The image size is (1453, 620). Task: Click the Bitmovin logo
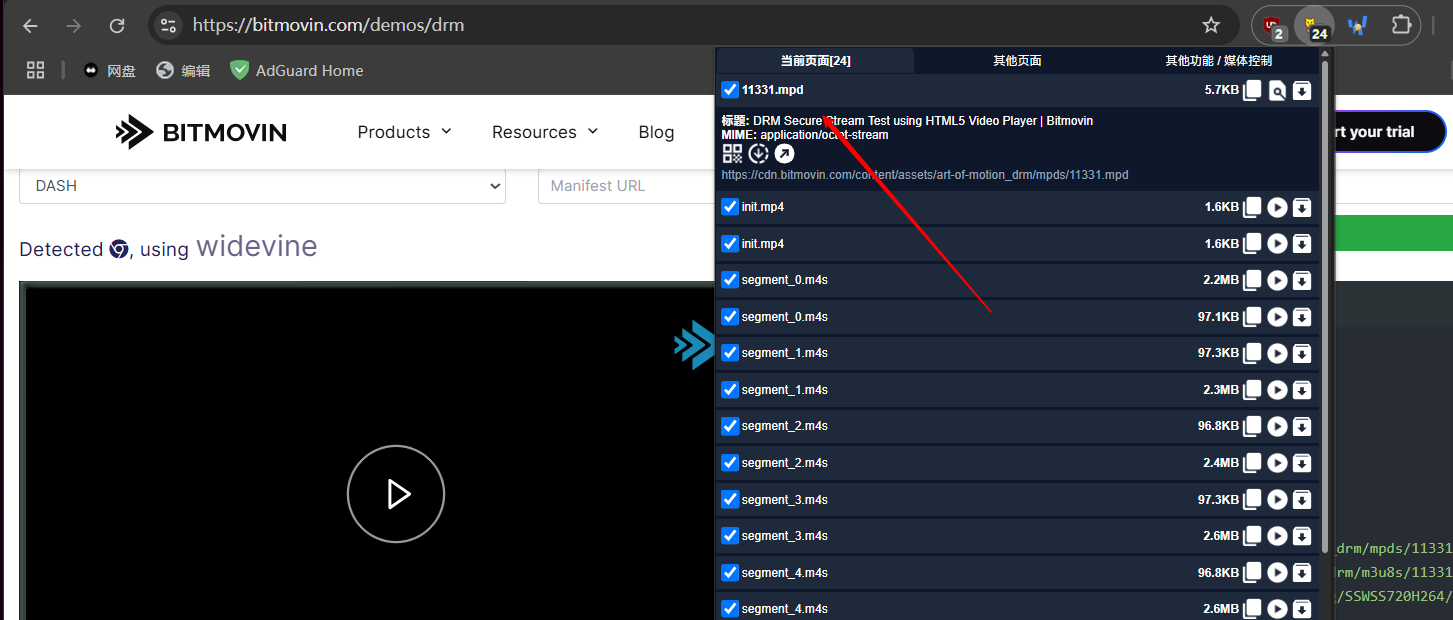click(x=201, y=132)
